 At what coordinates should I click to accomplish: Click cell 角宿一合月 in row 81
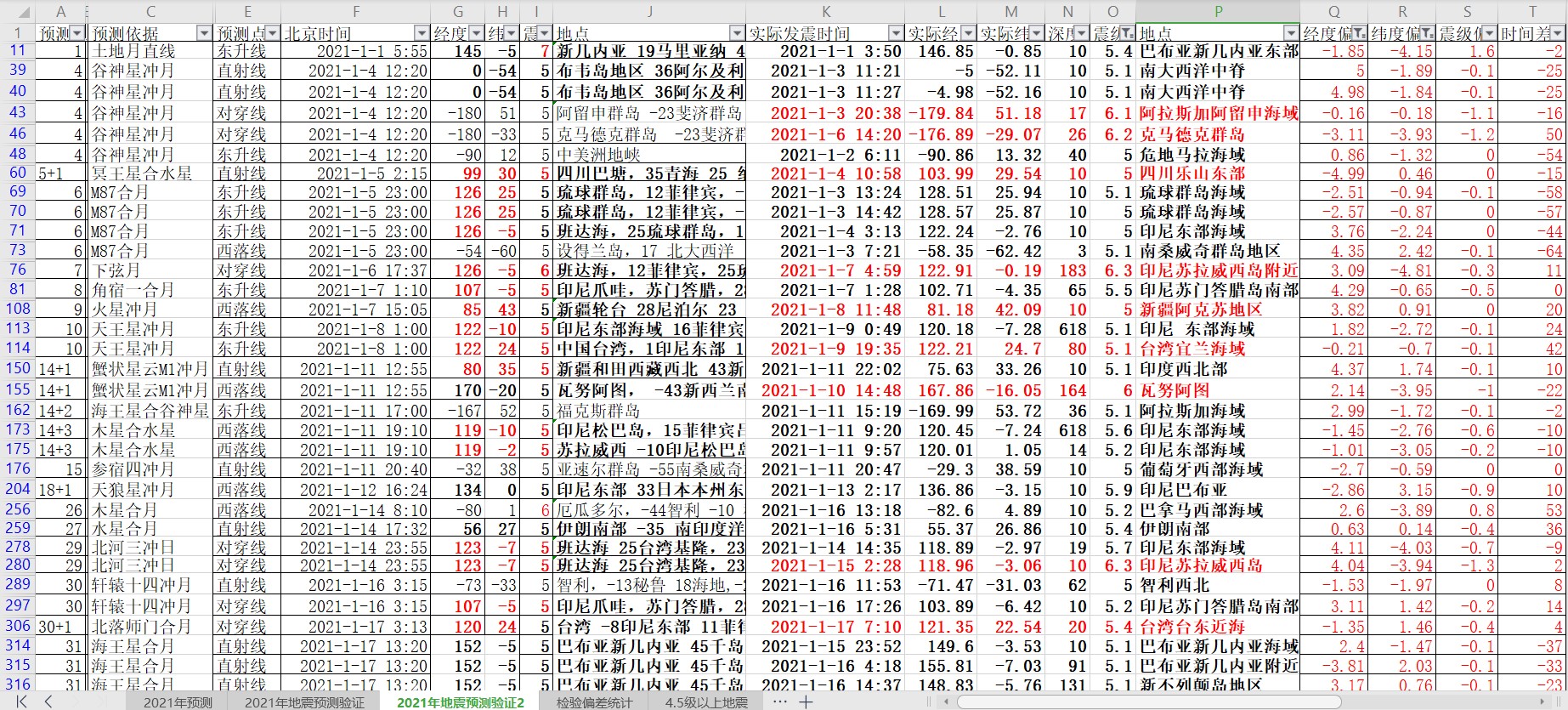point(150,290)
